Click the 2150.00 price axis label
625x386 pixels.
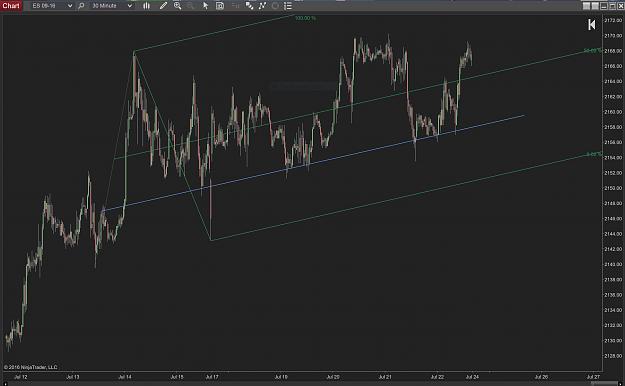pos(613,188)
